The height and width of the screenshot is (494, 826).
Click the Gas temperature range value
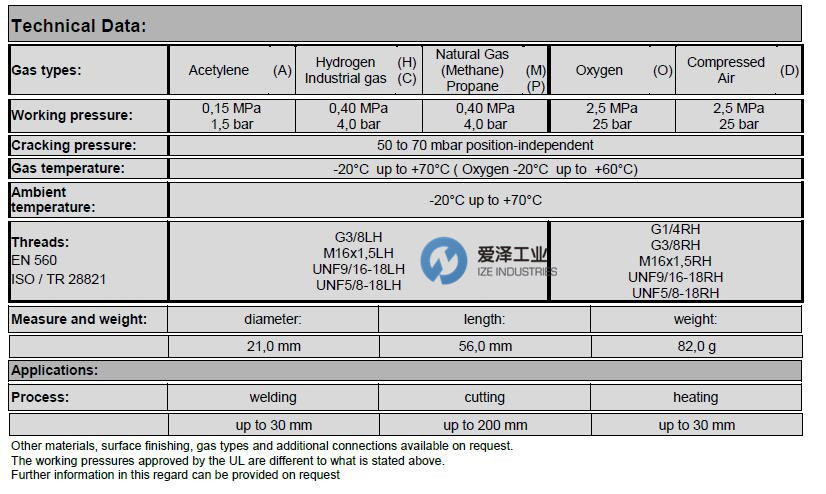(x=485, y=169)
